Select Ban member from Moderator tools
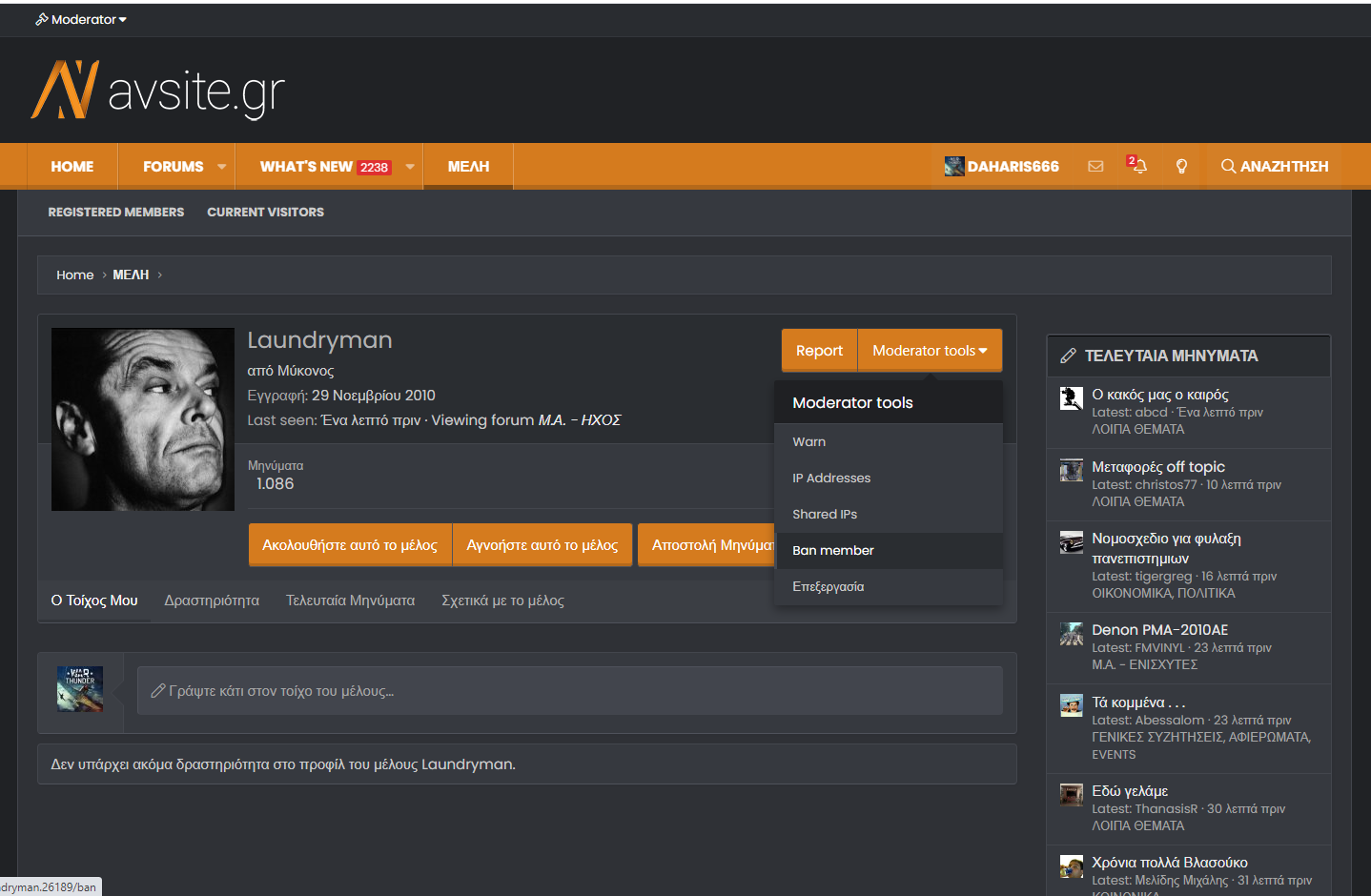 pos(833,550)
